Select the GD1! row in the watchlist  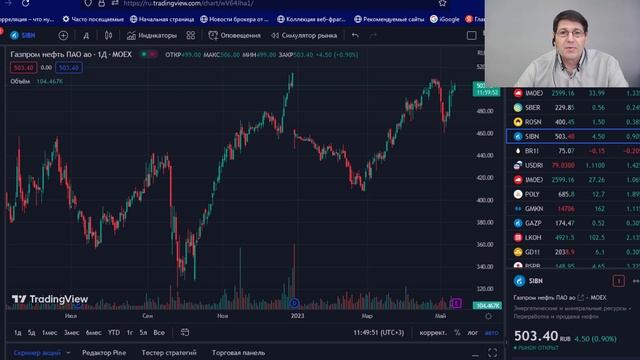573,252
